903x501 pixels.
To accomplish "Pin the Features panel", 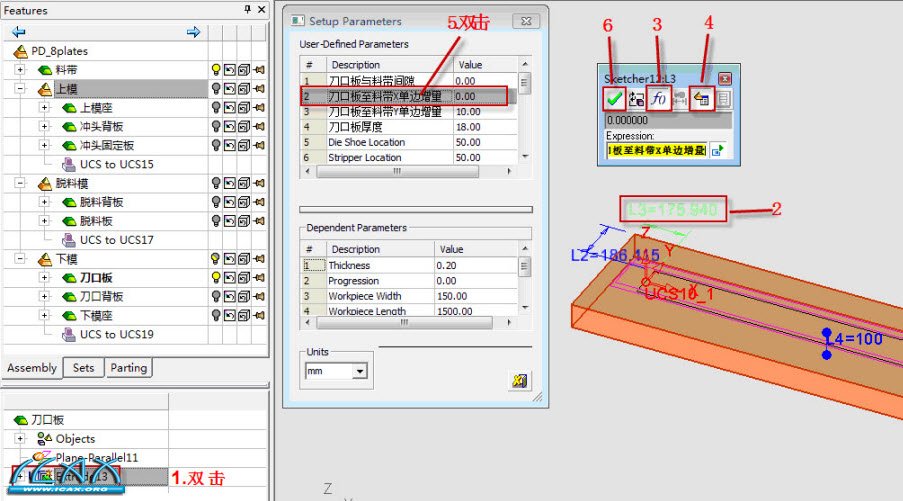I will (248, 9).
